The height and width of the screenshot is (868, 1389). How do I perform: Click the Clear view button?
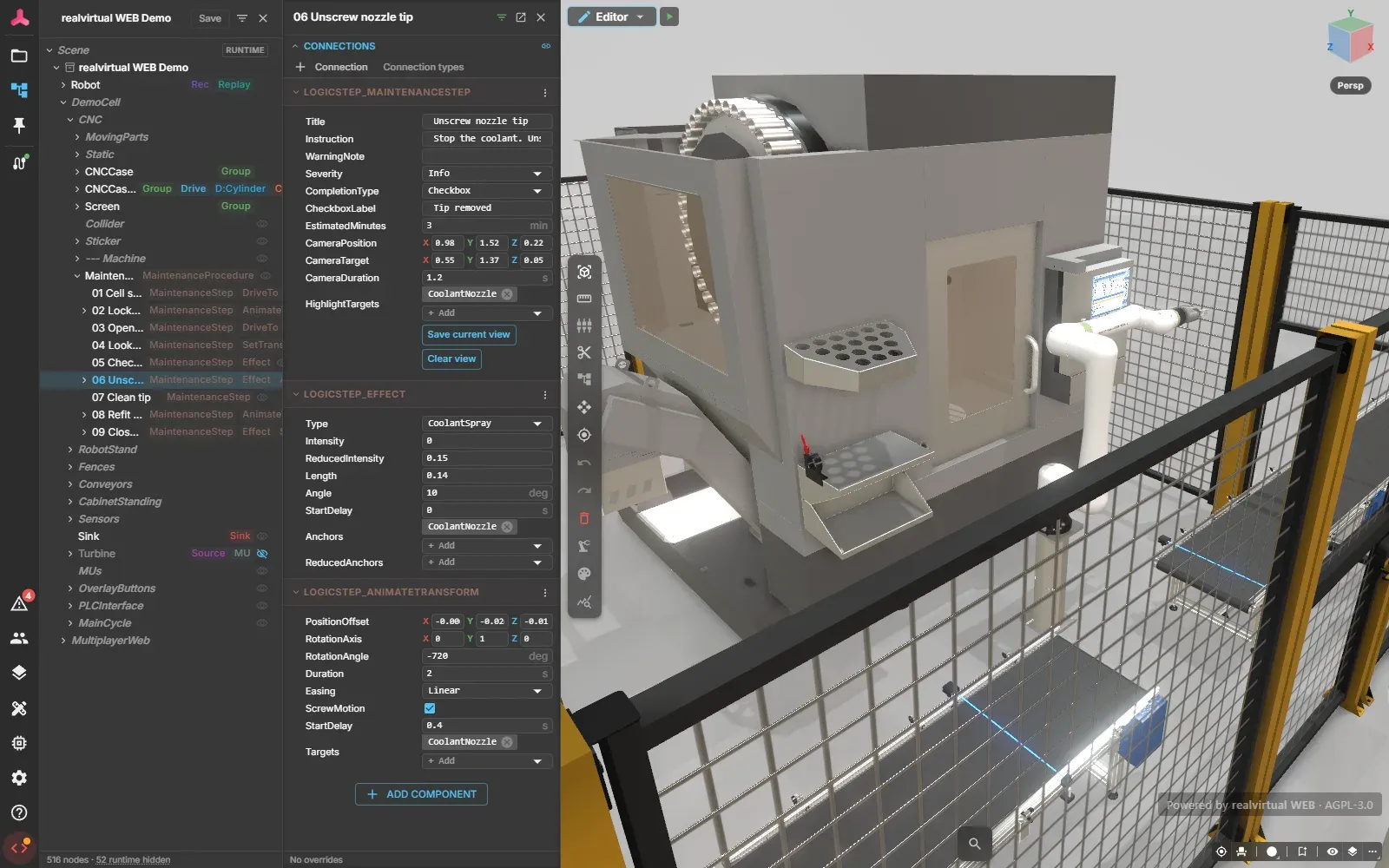click(x=451, y=359)
